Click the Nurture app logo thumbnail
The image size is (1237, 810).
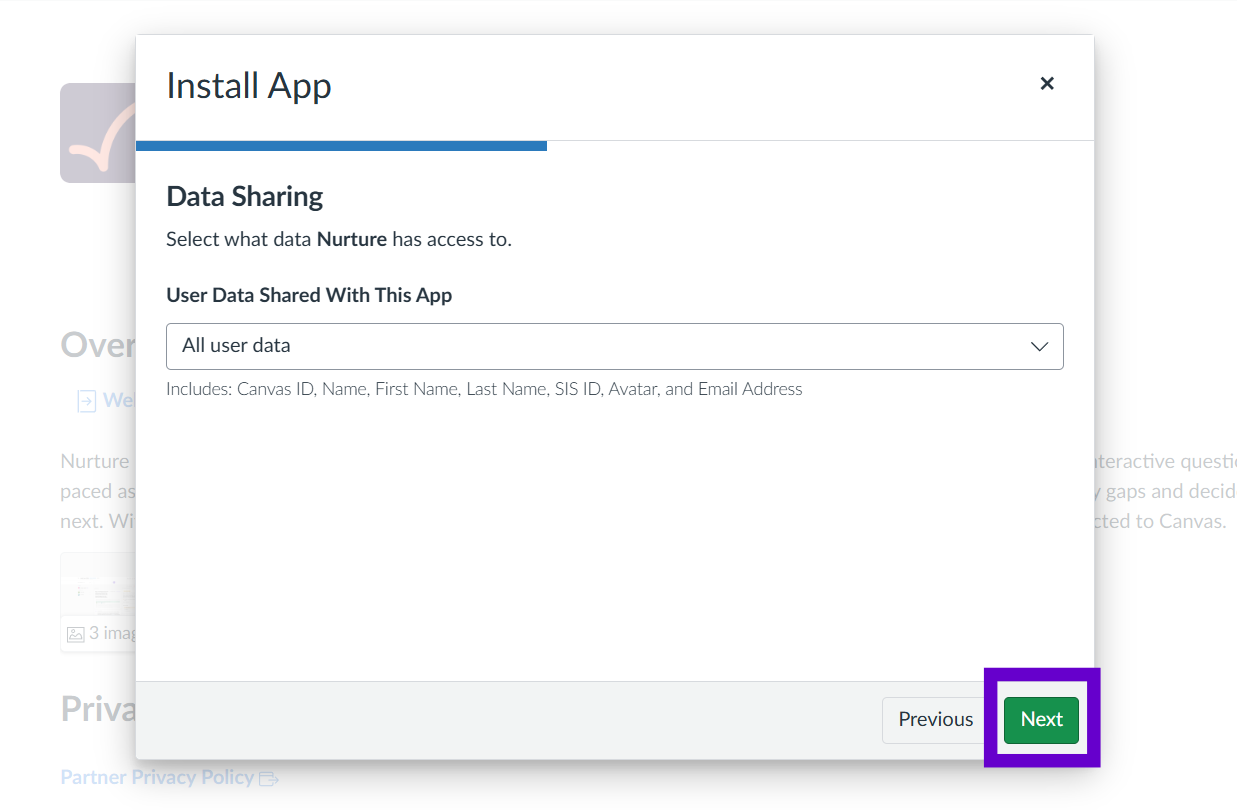[x=98, y=133]
